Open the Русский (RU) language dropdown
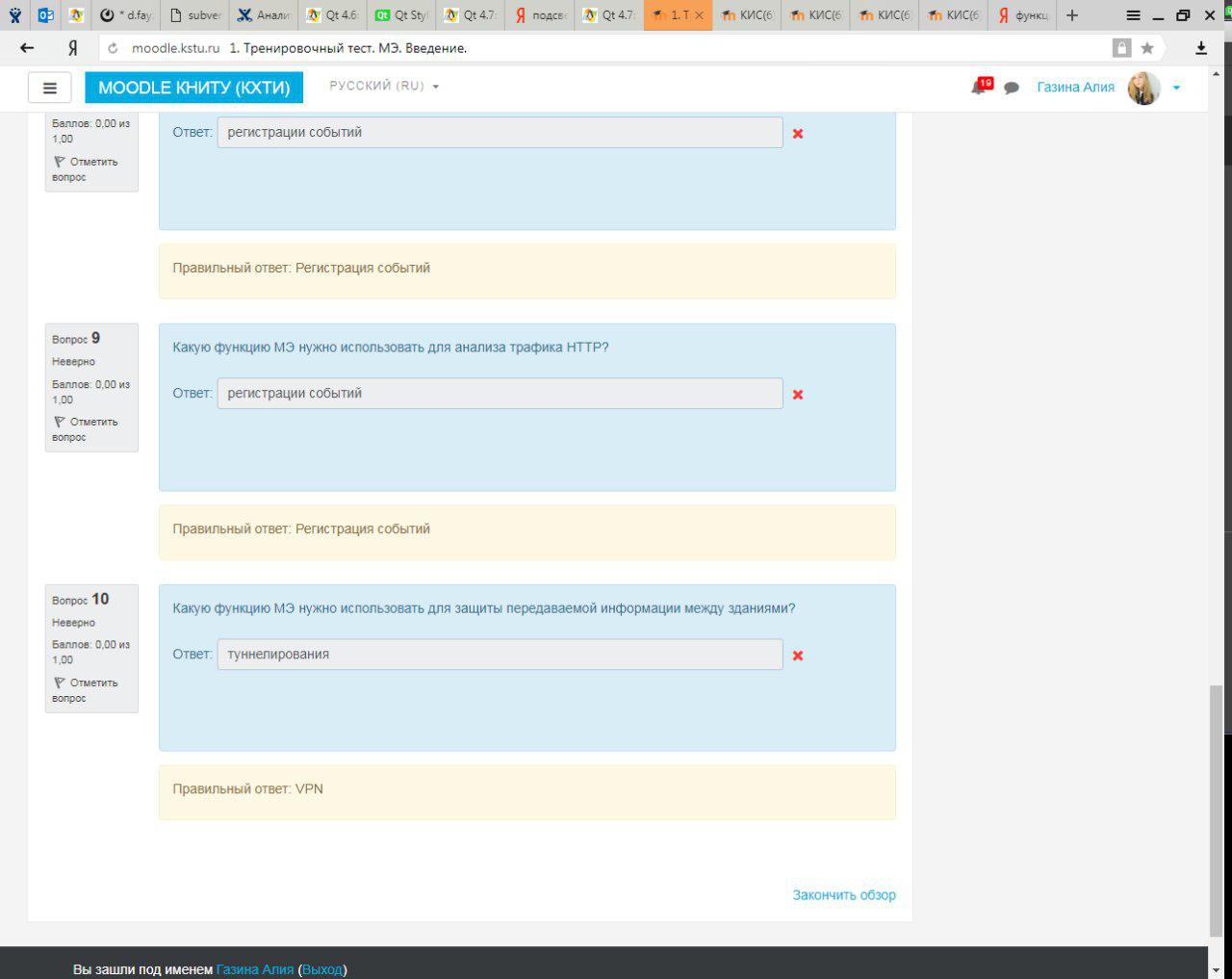Viewport: 1232px width, 979px height. [384, 86]
